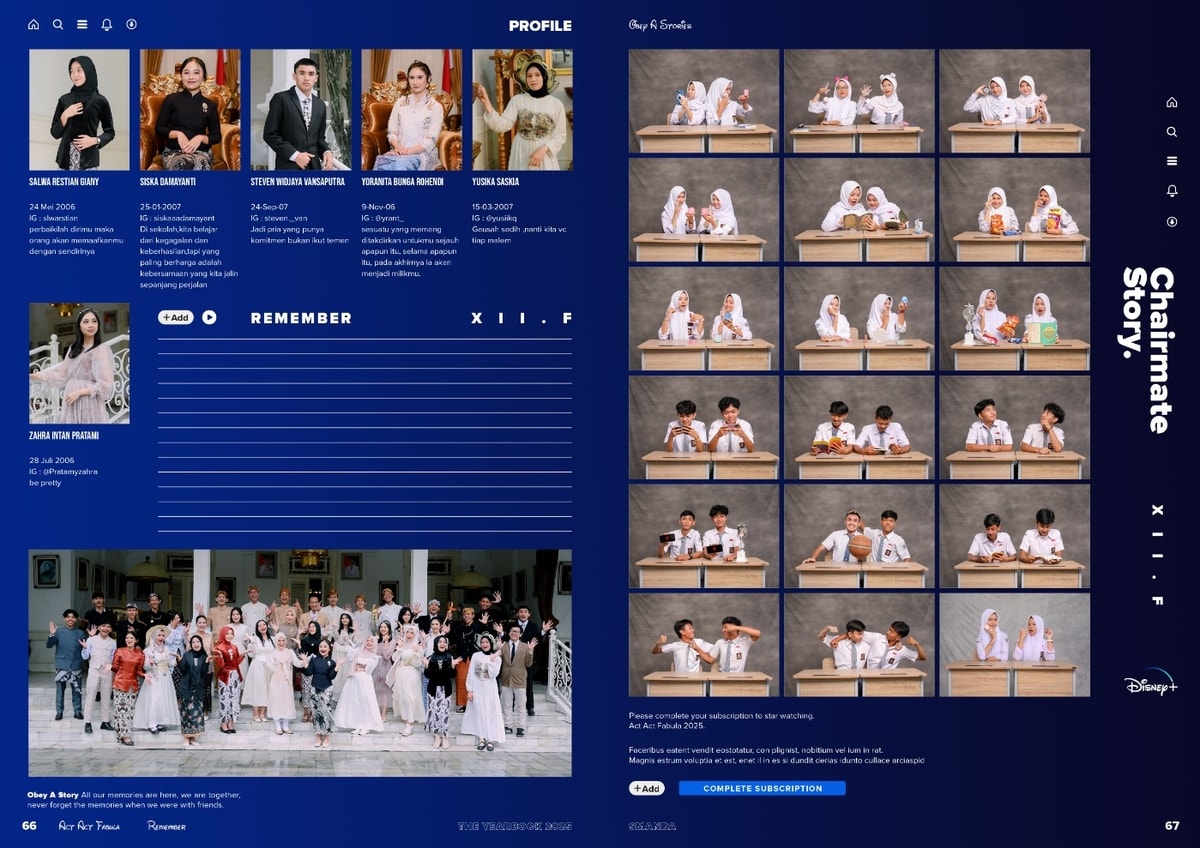Image resolution: width=1200 pixels, height=848 pixels.
Task: Click 'Please complete your subscription to star watching.'
Action: click(x=721, y=716)
